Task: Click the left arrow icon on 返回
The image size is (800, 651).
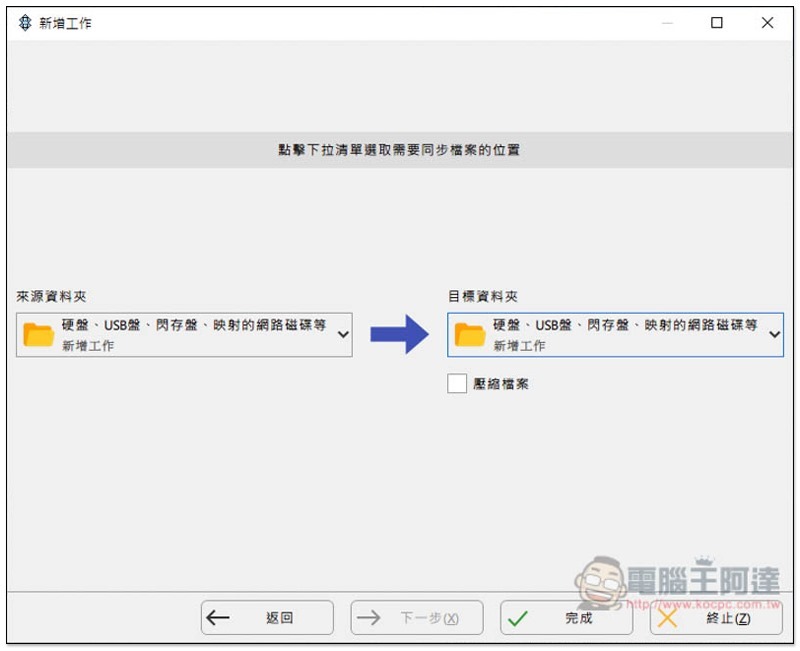Action: point(218,618)
